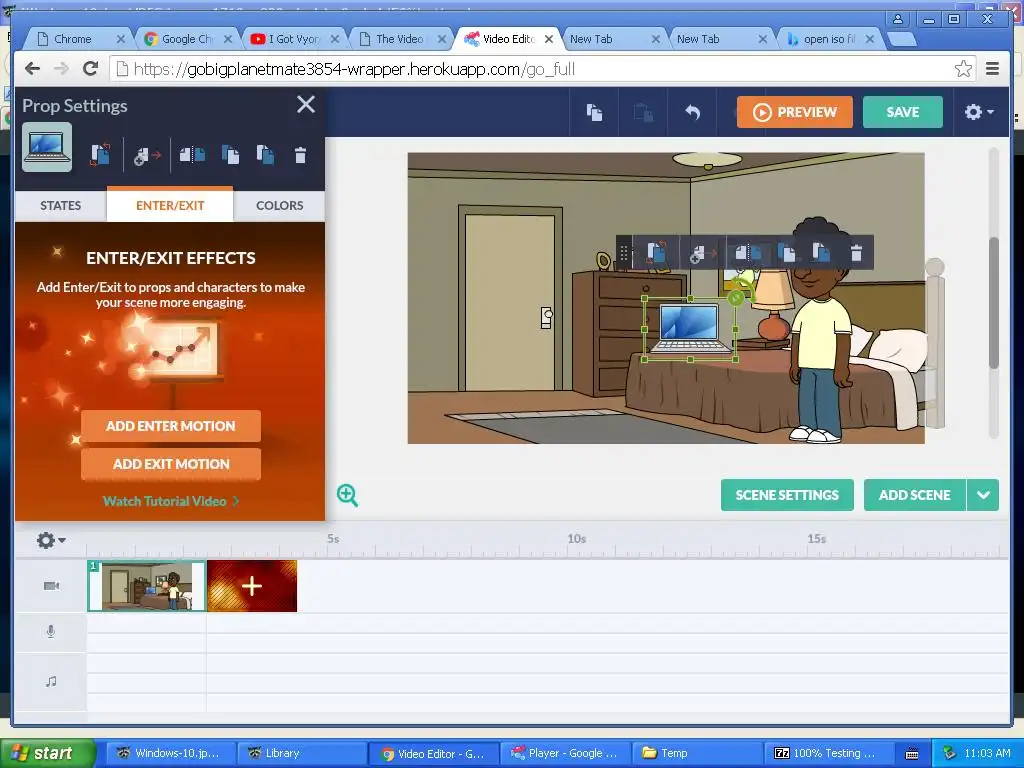Click drag handle grip of floating toolbar
This screenshot has width=1024, height=768.
624,253
